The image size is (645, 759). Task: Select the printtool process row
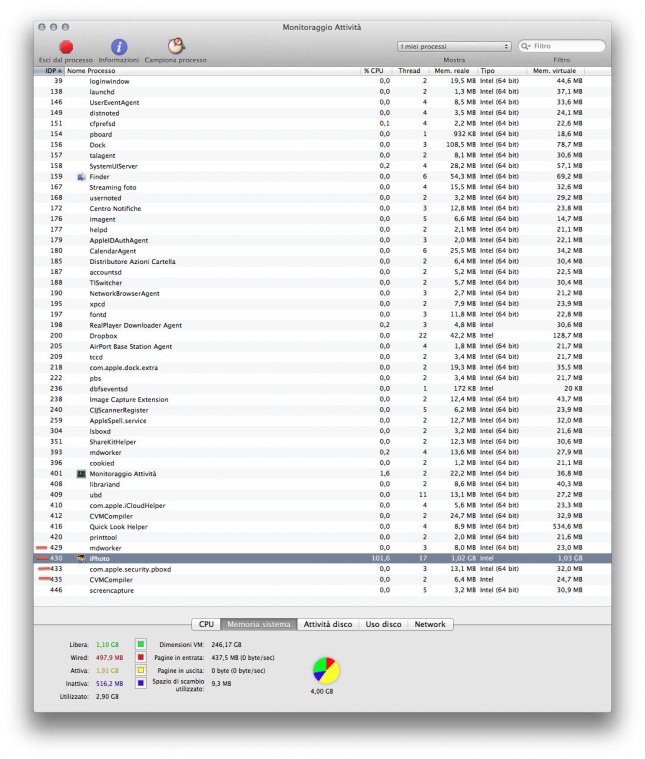[322, 537]
